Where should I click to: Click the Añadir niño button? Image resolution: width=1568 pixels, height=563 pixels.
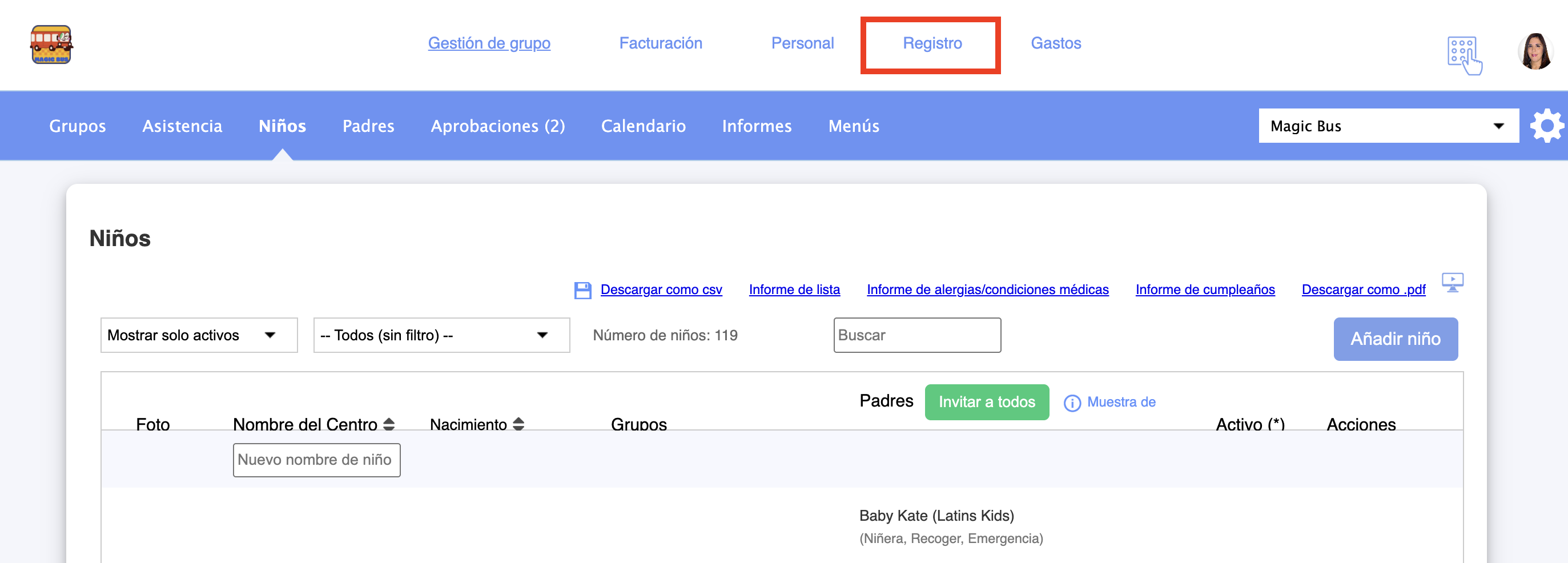coord(1395,339)
